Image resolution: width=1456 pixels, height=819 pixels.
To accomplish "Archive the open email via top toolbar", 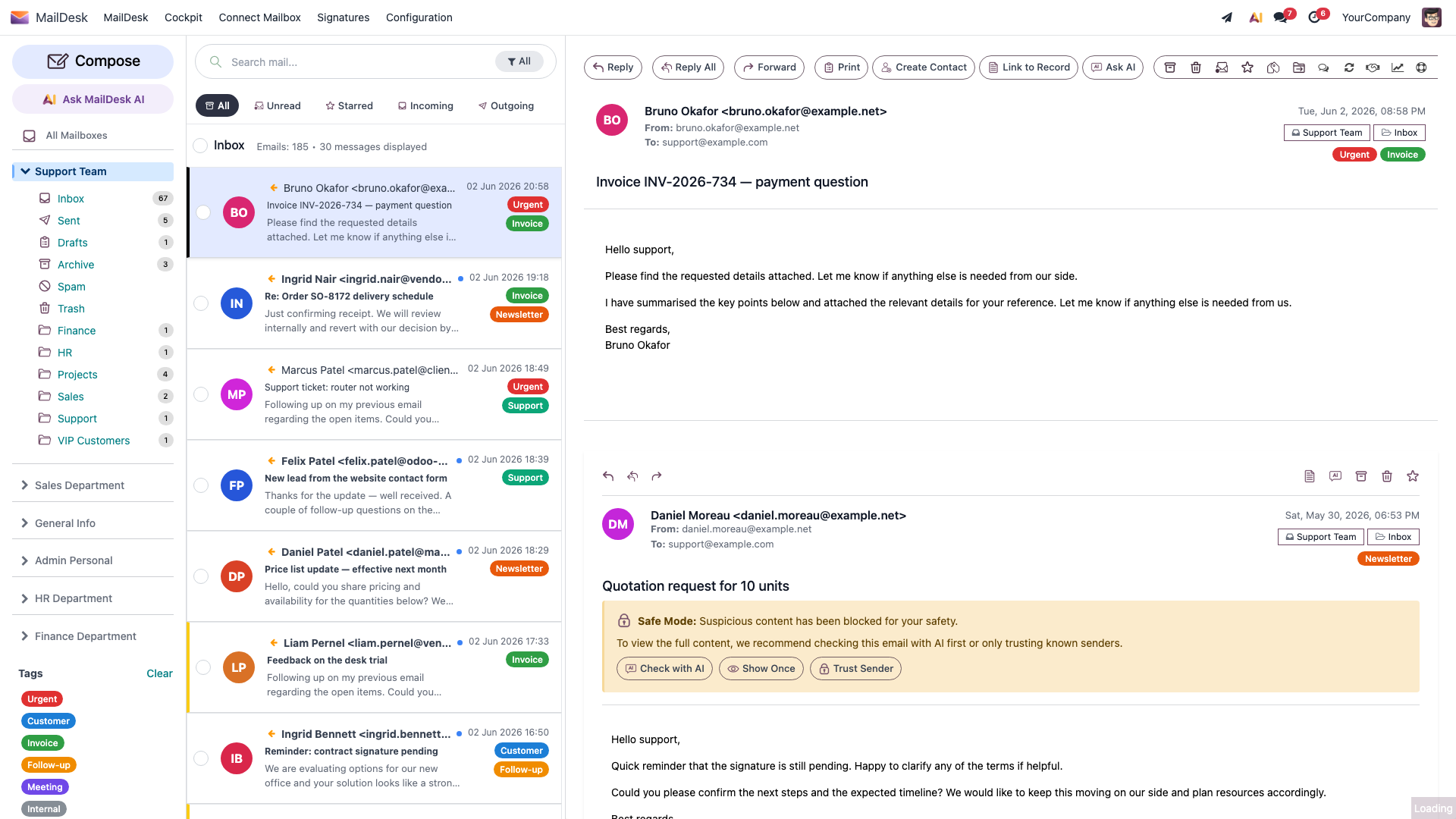I will pyautogui.click(x=1170, y=67).
